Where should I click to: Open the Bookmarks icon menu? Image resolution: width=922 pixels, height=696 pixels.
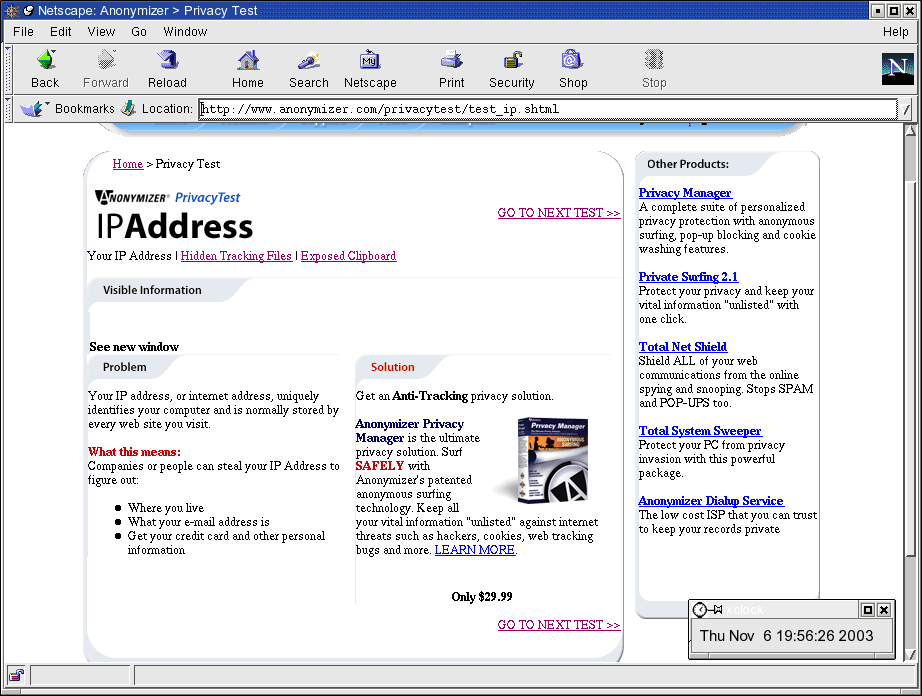tap(32, 109)
